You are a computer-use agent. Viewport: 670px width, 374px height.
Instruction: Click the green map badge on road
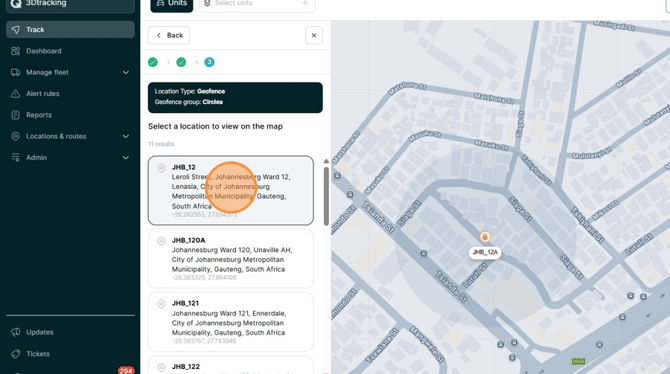[x=578, y=361]
